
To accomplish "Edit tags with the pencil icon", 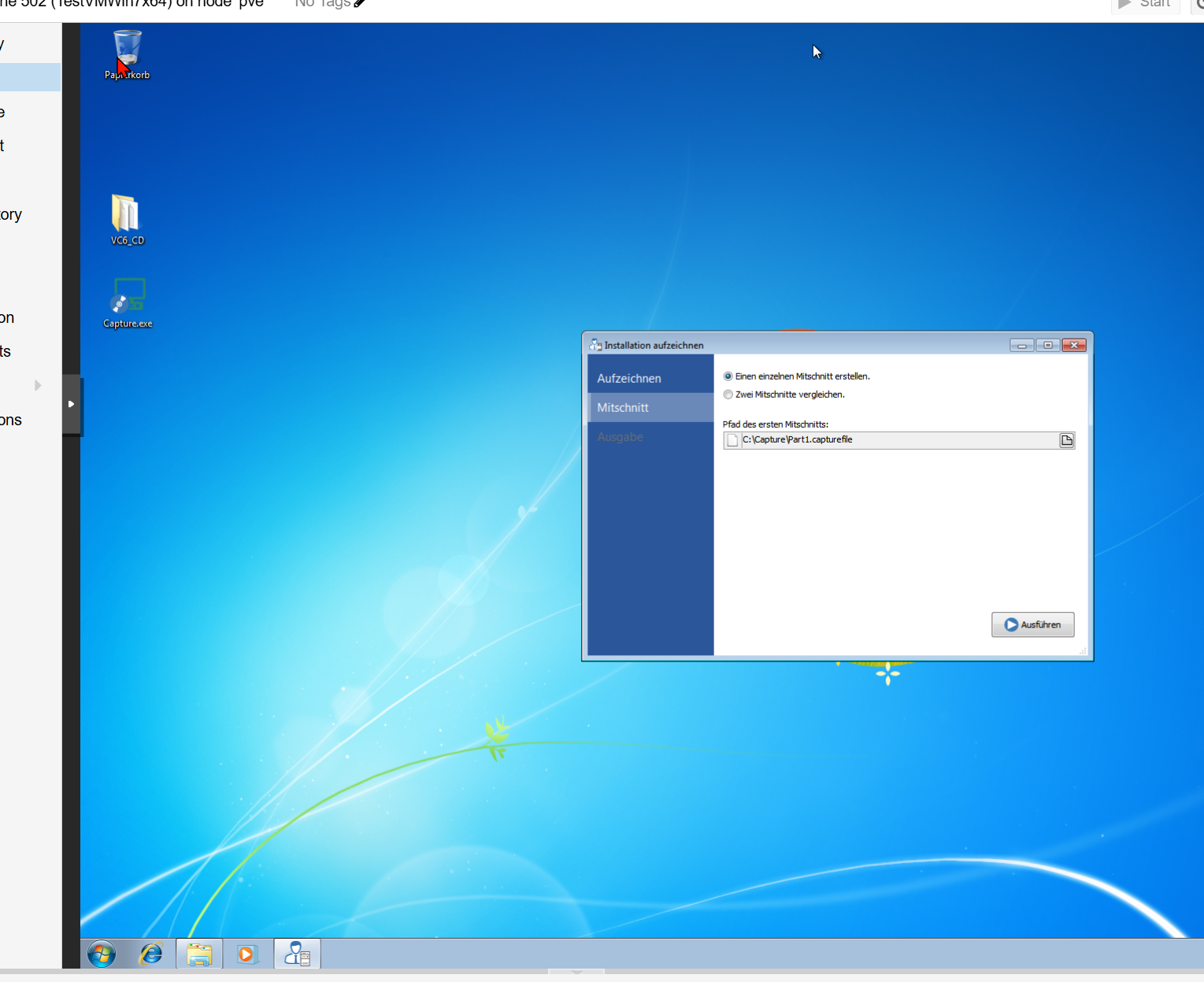I will pos(359,4).
